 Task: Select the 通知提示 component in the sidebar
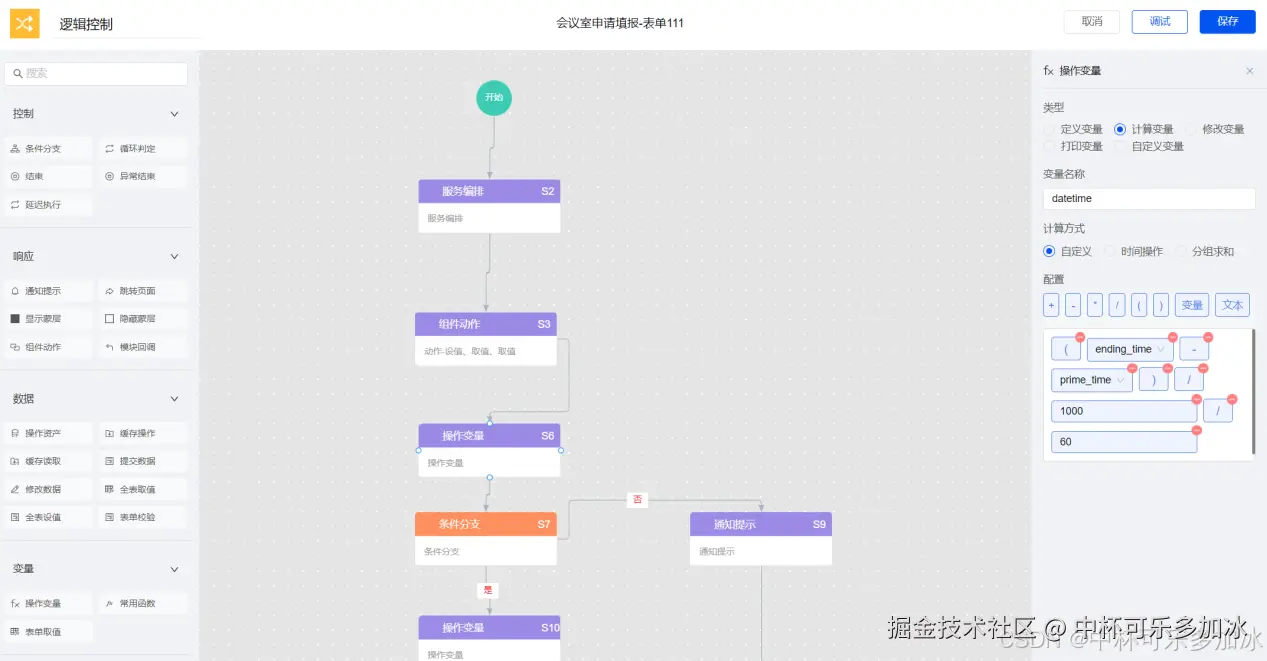tap(48, 291)
